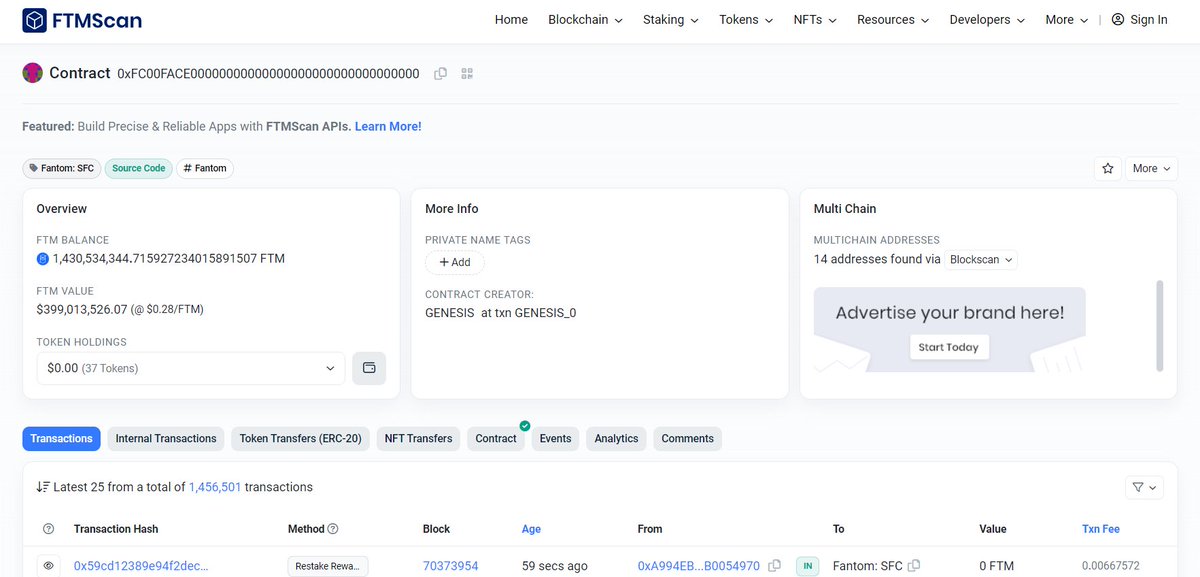Click the FTM balance coin icon
1200x577 pixels.
(x=43, y=259)
